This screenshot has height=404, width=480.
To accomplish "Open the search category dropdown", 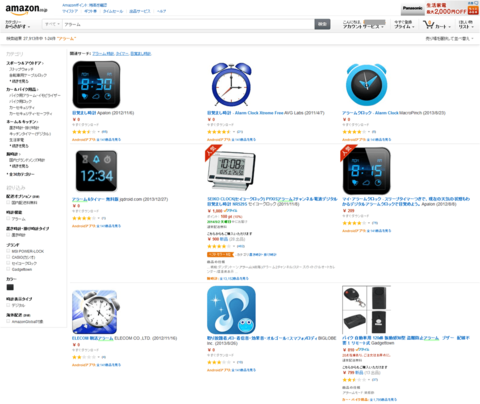I will click(x=52, y=24).
